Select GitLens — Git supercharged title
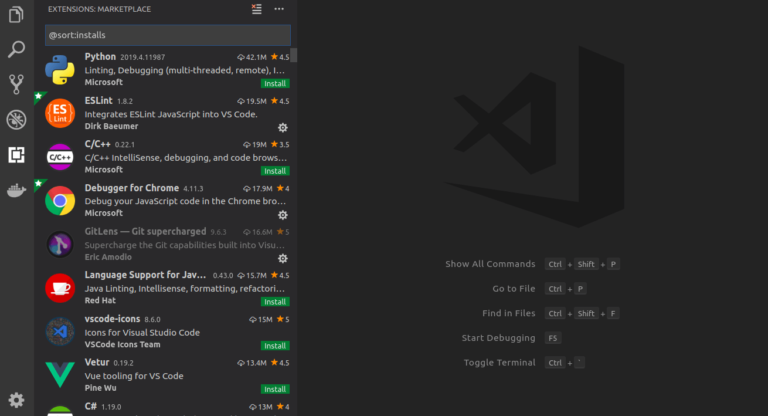Viewport: 768px width, 416px height. tap(145, 231)
